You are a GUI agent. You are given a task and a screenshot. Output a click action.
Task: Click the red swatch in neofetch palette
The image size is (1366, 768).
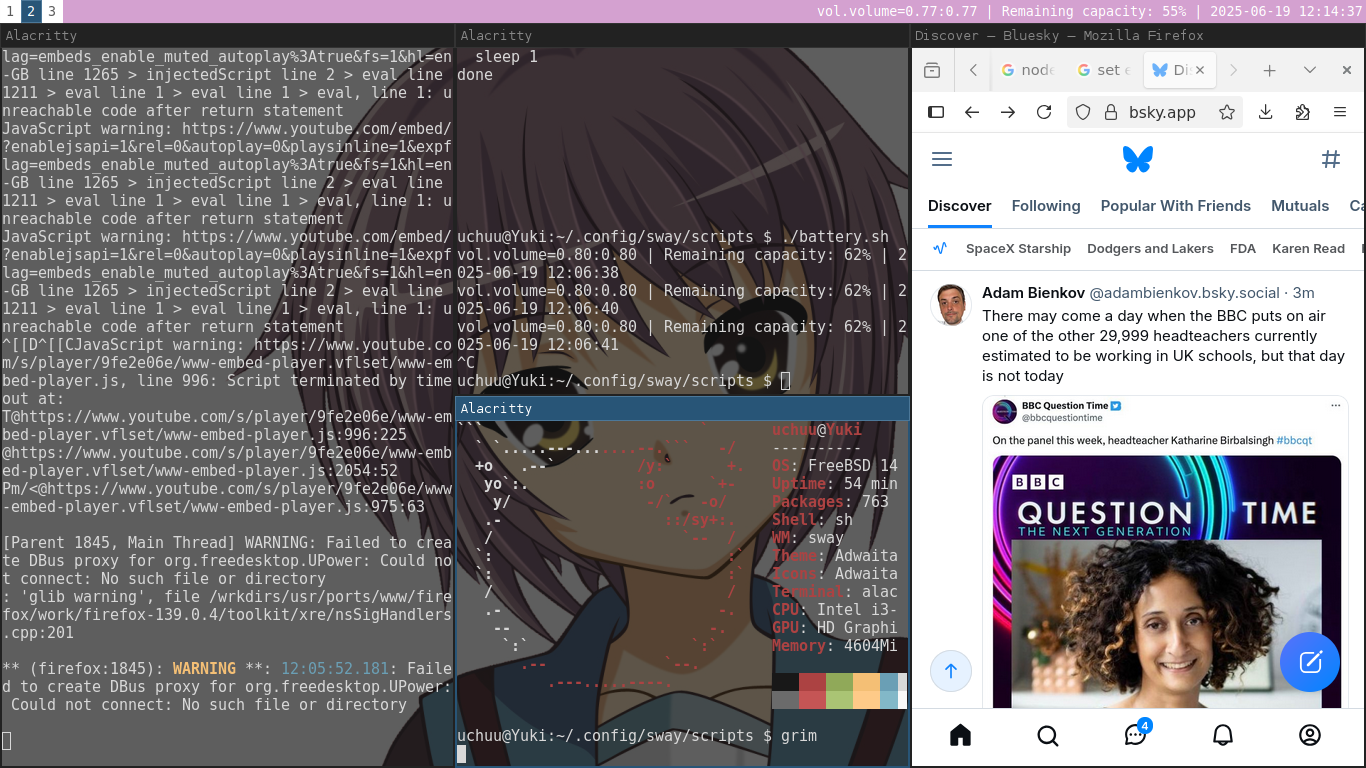pyautogui.click(x=812, y=691)
